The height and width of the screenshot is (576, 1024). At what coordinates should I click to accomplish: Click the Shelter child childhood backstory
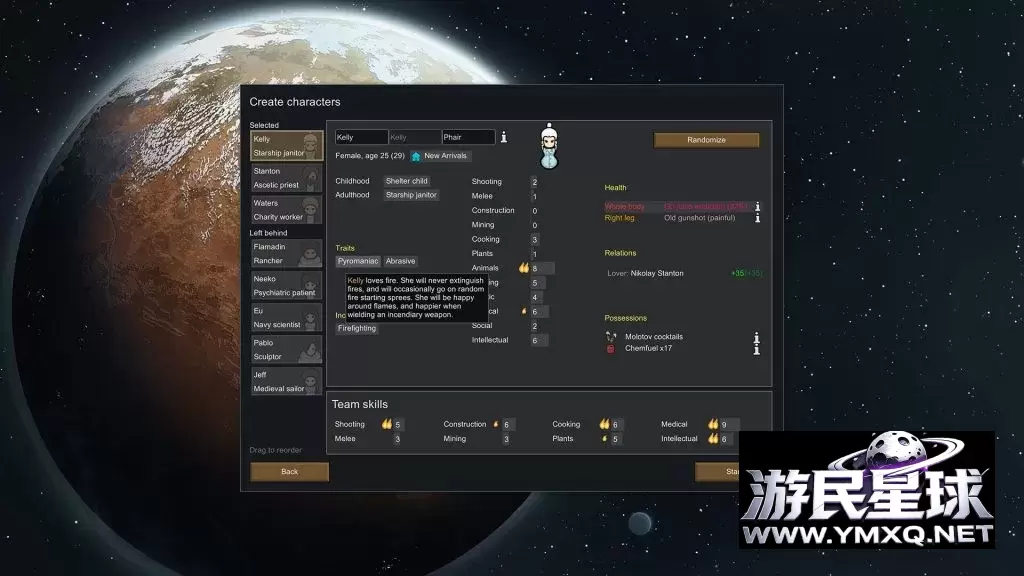(406, 181)
